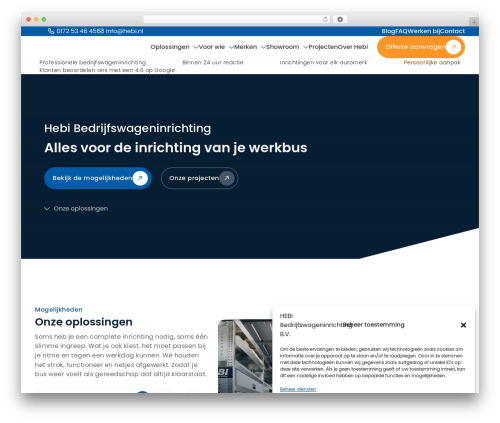Click 'Beheer toestemming' dialog title
This screenshot has width=500, height=423.
373,324
